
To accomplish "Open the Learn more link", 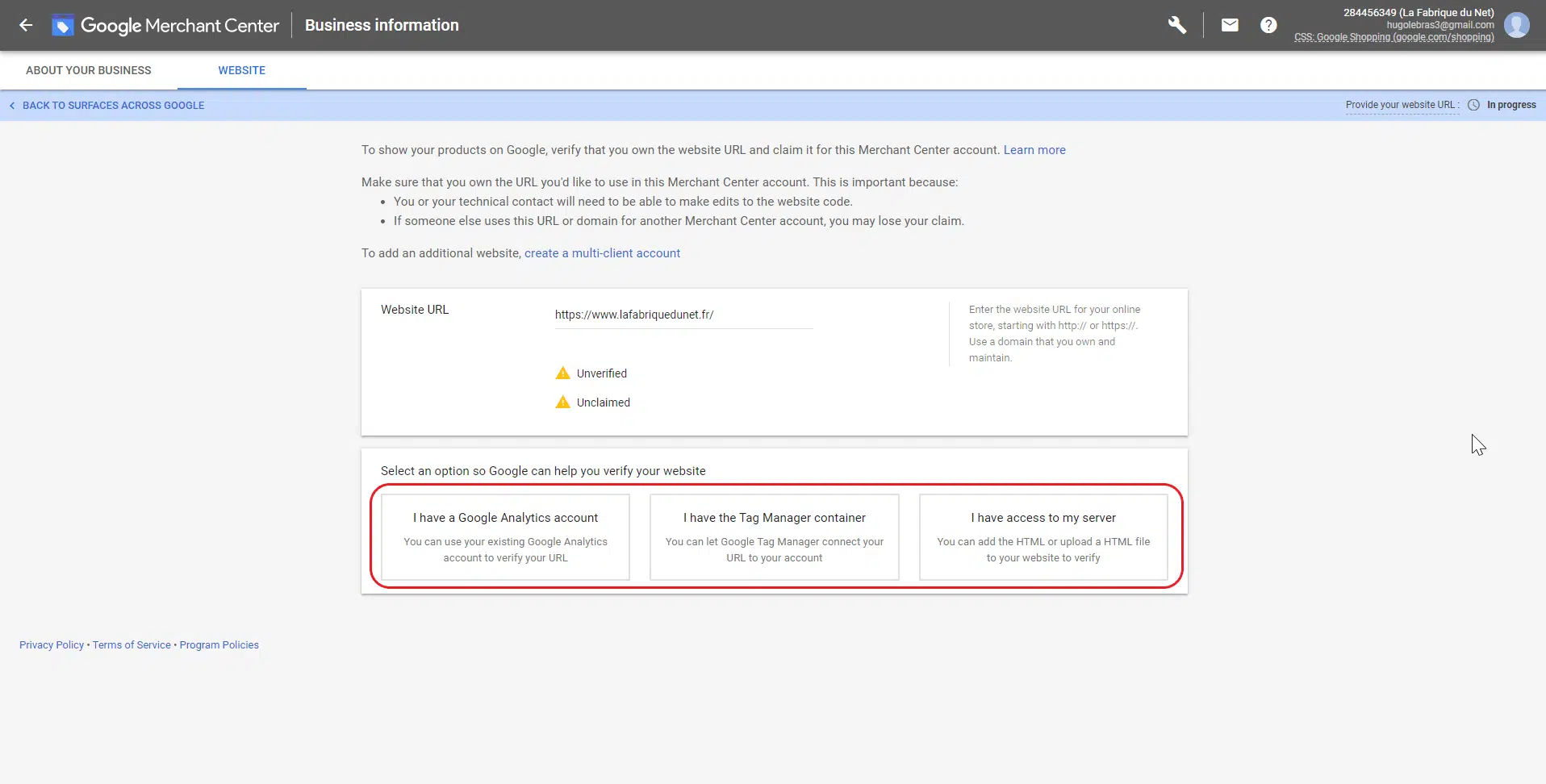I will pos(1034,150).
